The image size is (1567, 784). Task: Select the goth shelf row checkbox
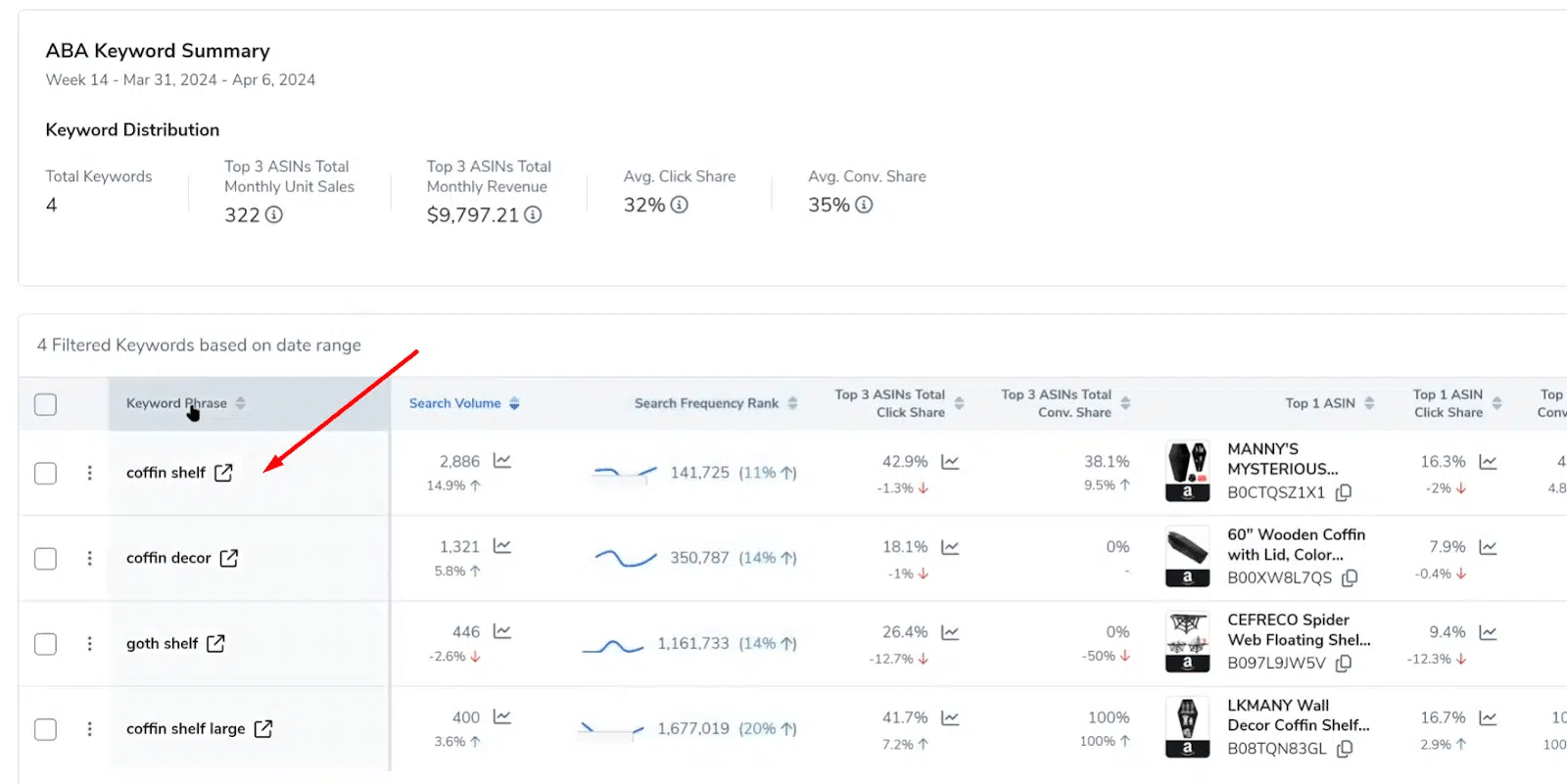pyautogui.click(x=46, y=643)
